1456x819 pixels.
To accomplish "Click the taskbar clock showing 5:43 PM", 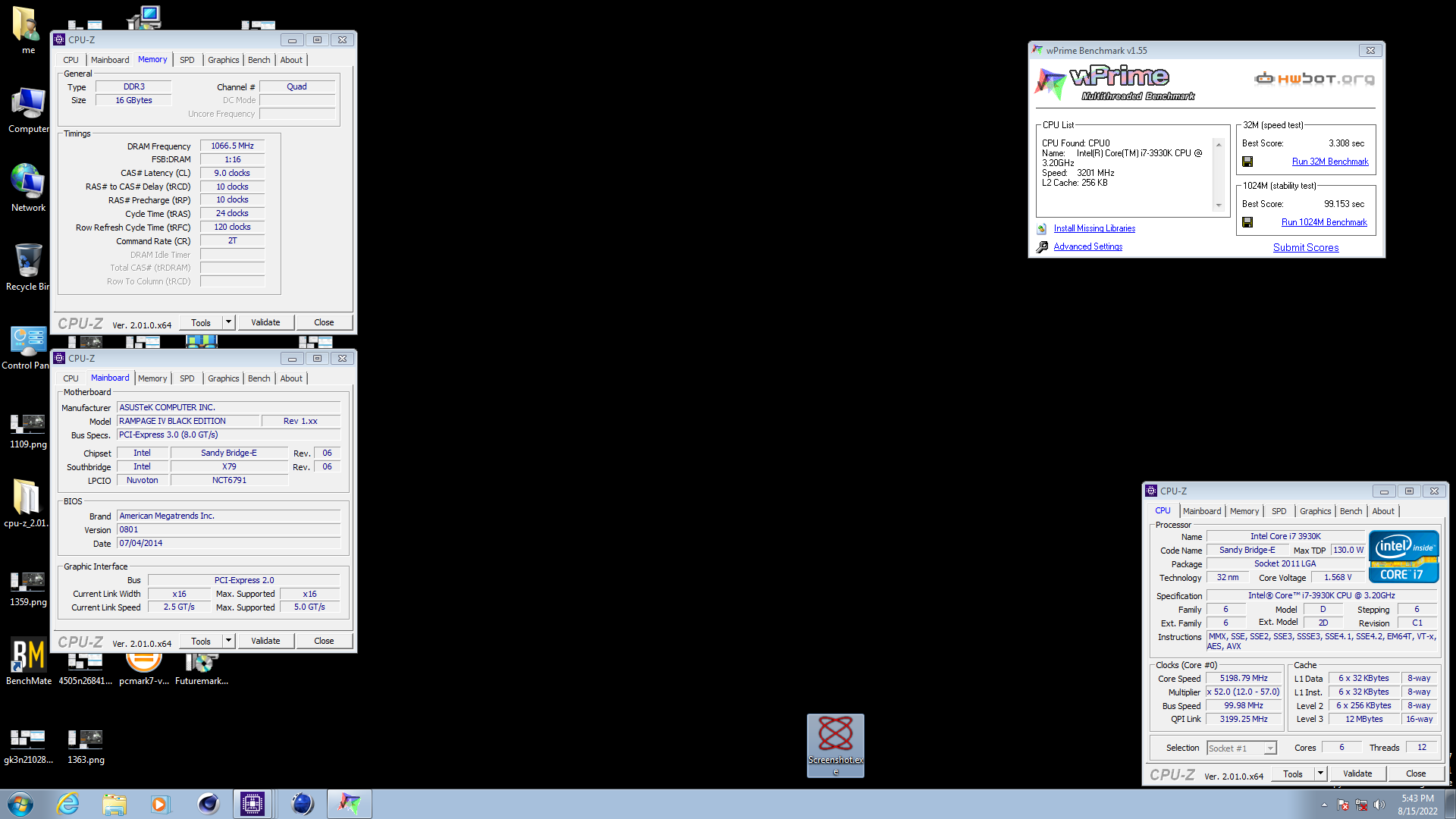I will [x=1417, y=805].
